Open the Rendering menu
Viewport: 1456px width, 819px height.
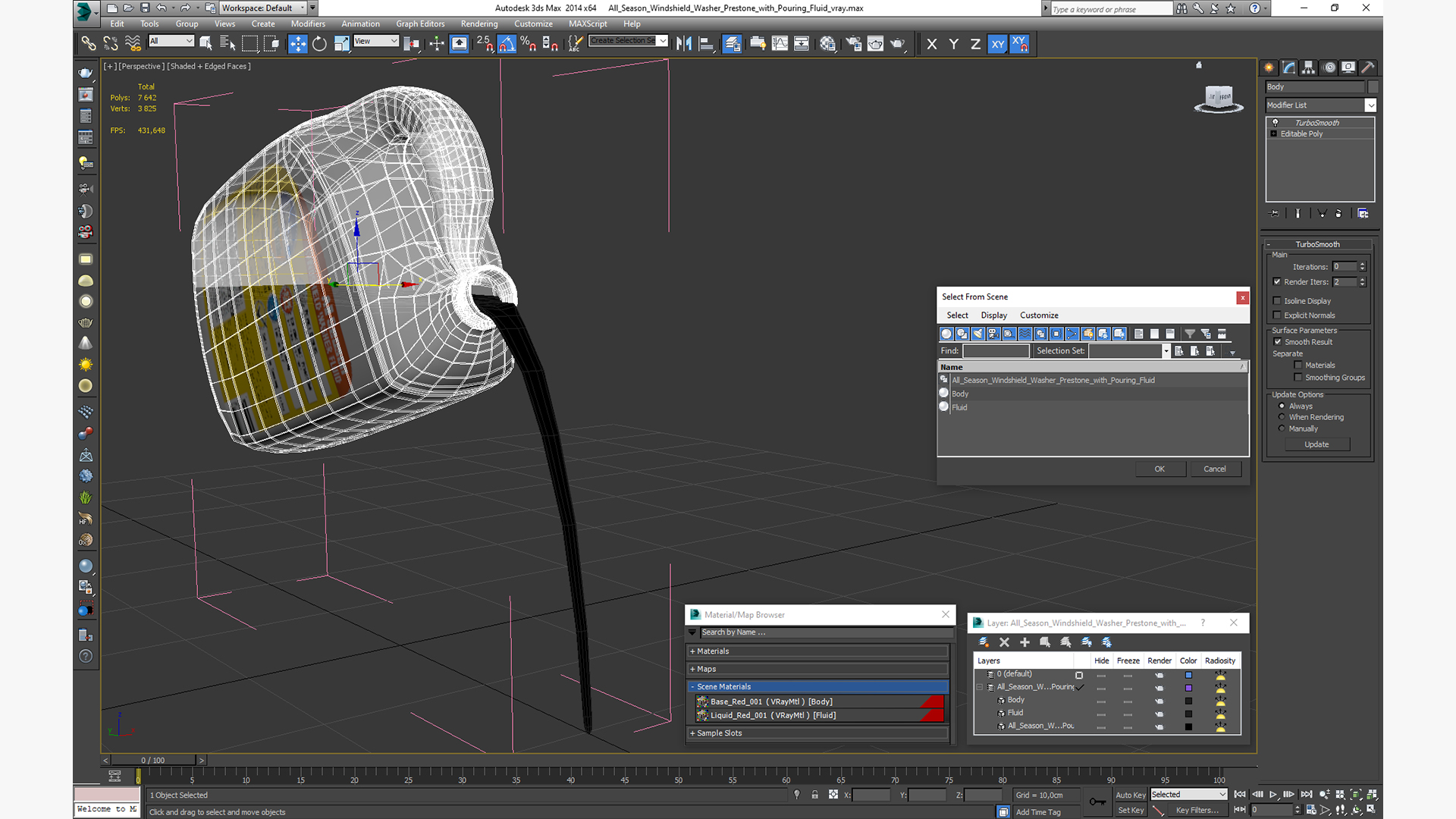pos(479,24)
